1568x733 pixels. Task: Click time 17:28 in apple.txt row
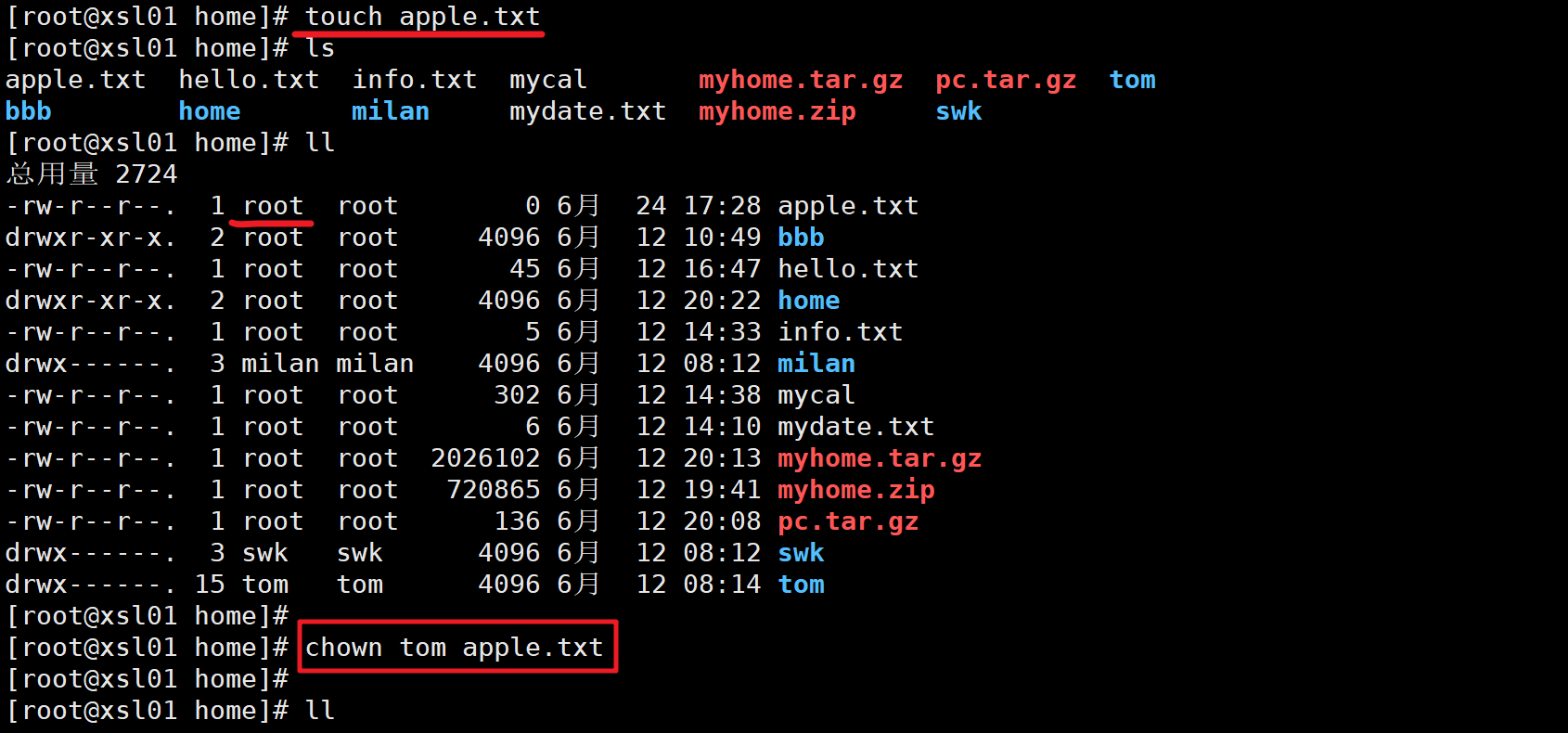click(x=722, y=206)
